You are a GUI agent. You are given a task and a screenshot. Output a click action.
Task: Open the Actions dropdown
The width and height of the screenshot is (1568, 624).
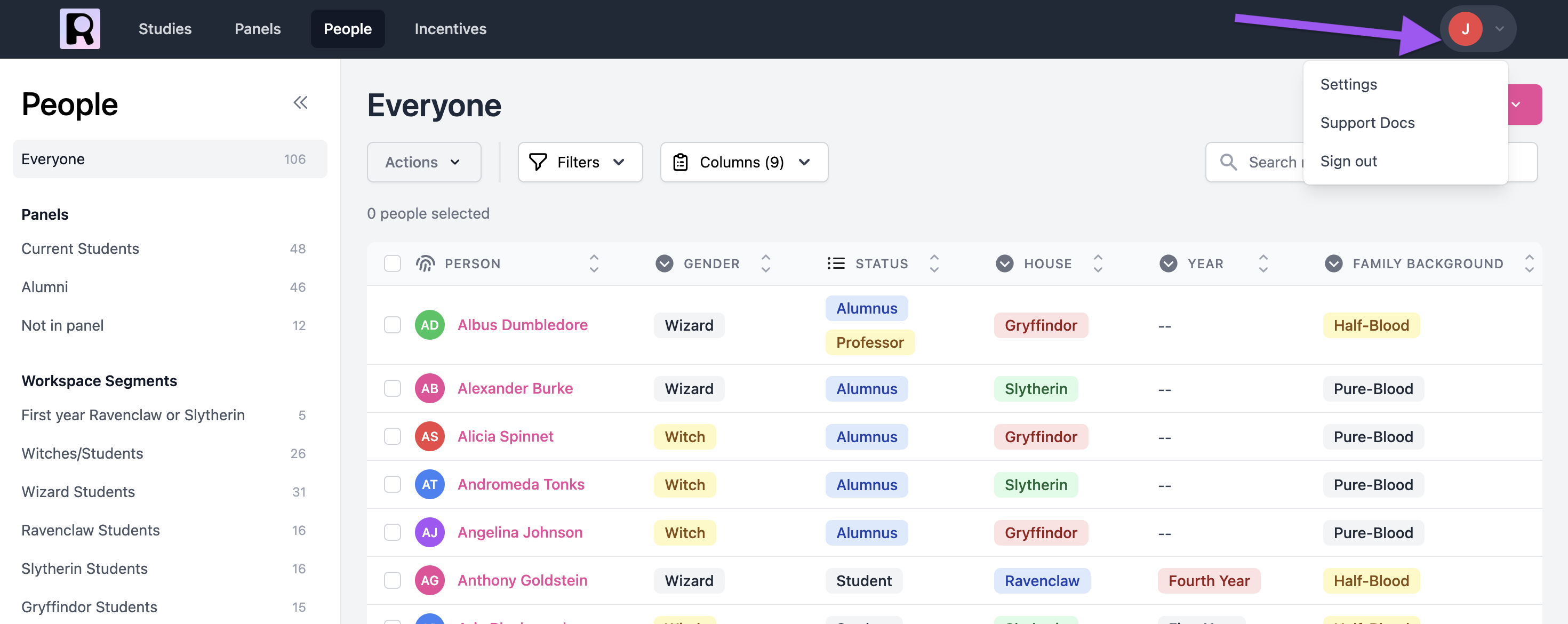[x=423, y=162]
